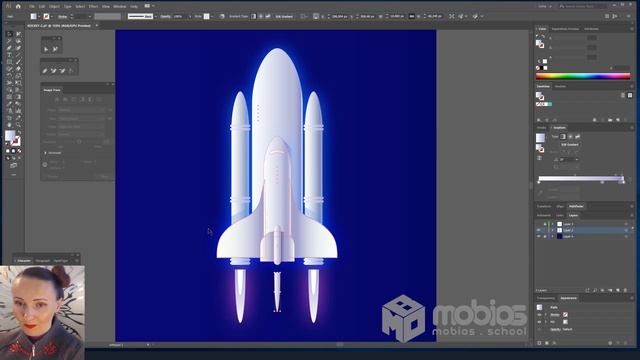Expand Stroke attribute in Appearance panel
The height and width of the screenshot is (360, 640).
(x=546, y=315)
